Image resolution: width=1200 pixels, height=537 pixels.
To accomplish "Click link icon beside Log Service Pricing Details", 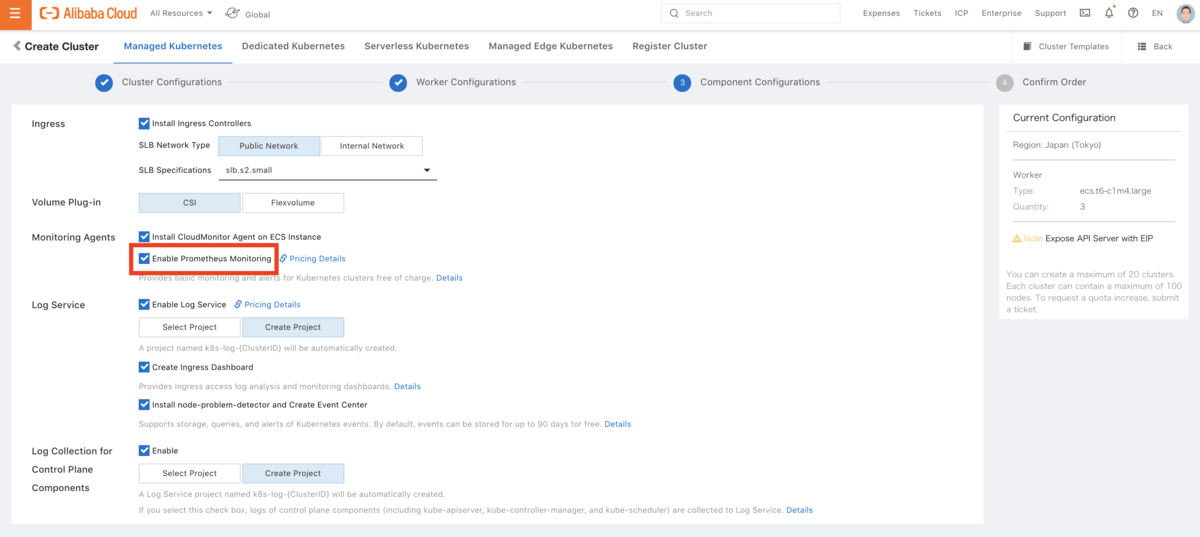I will pyautogui.click(x=238, y=304).
